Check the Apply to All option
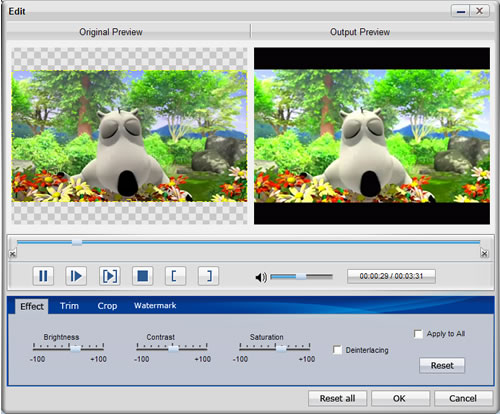 point(418,334)
